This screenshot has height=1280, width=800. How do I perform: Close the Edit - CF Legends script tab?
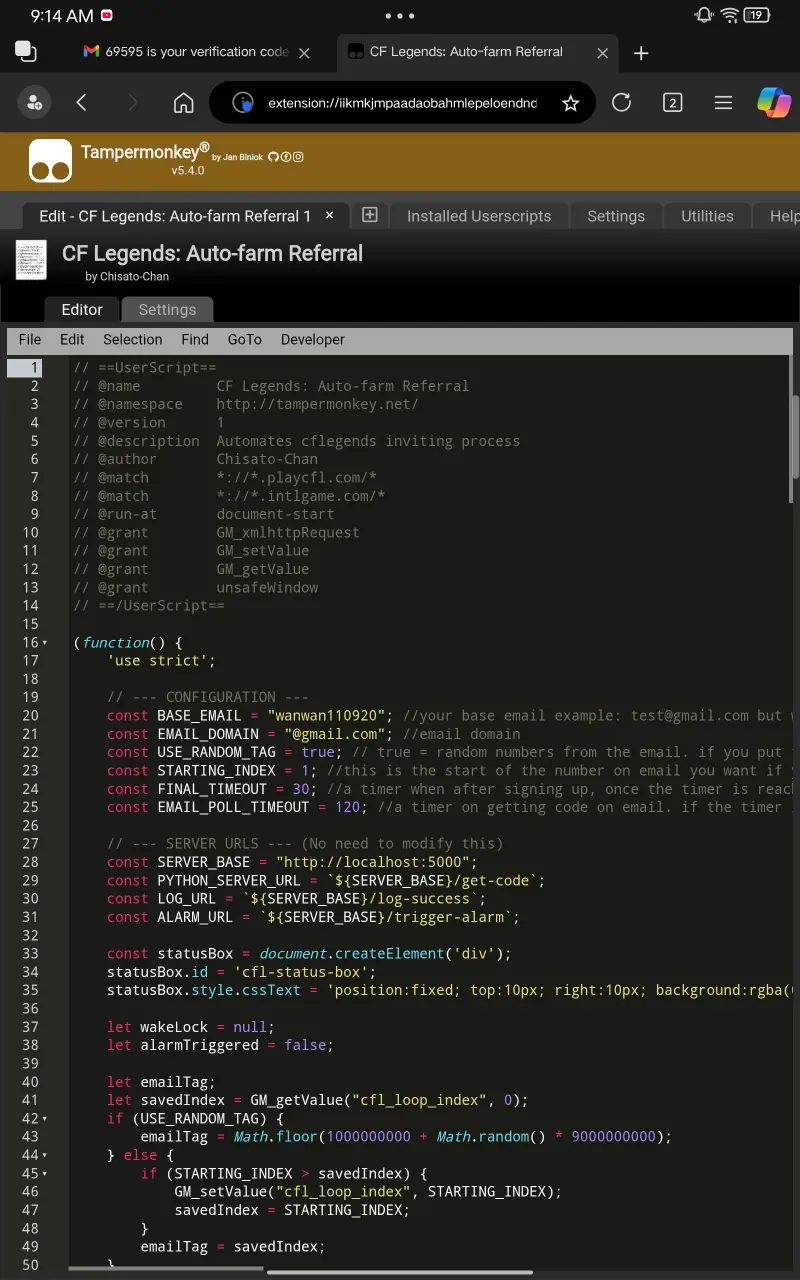click(x=330, y=215)
